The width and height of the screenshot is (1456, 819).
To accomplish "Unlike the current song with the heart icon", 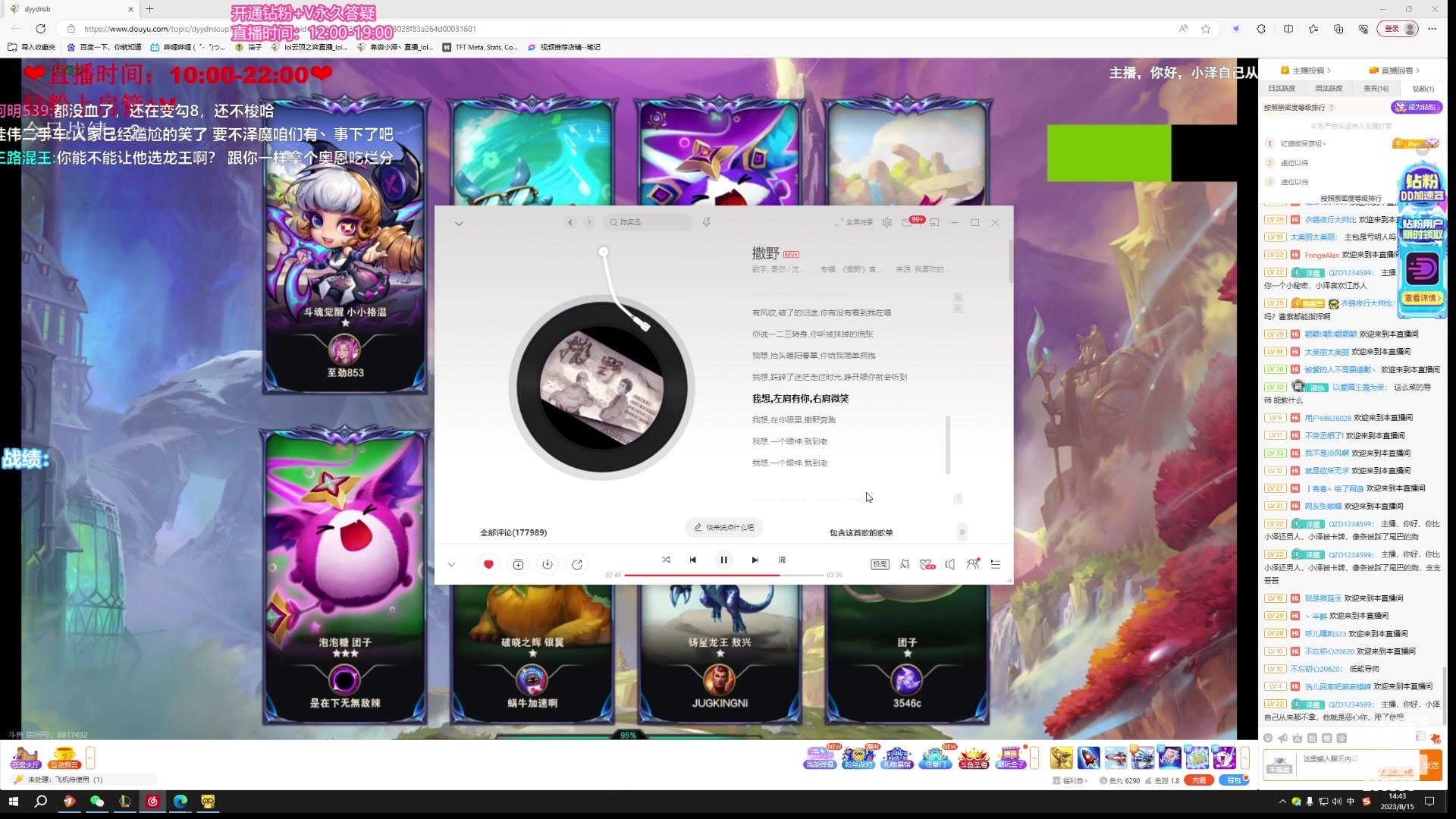I will pyautogui.click(x=488, y=564).
